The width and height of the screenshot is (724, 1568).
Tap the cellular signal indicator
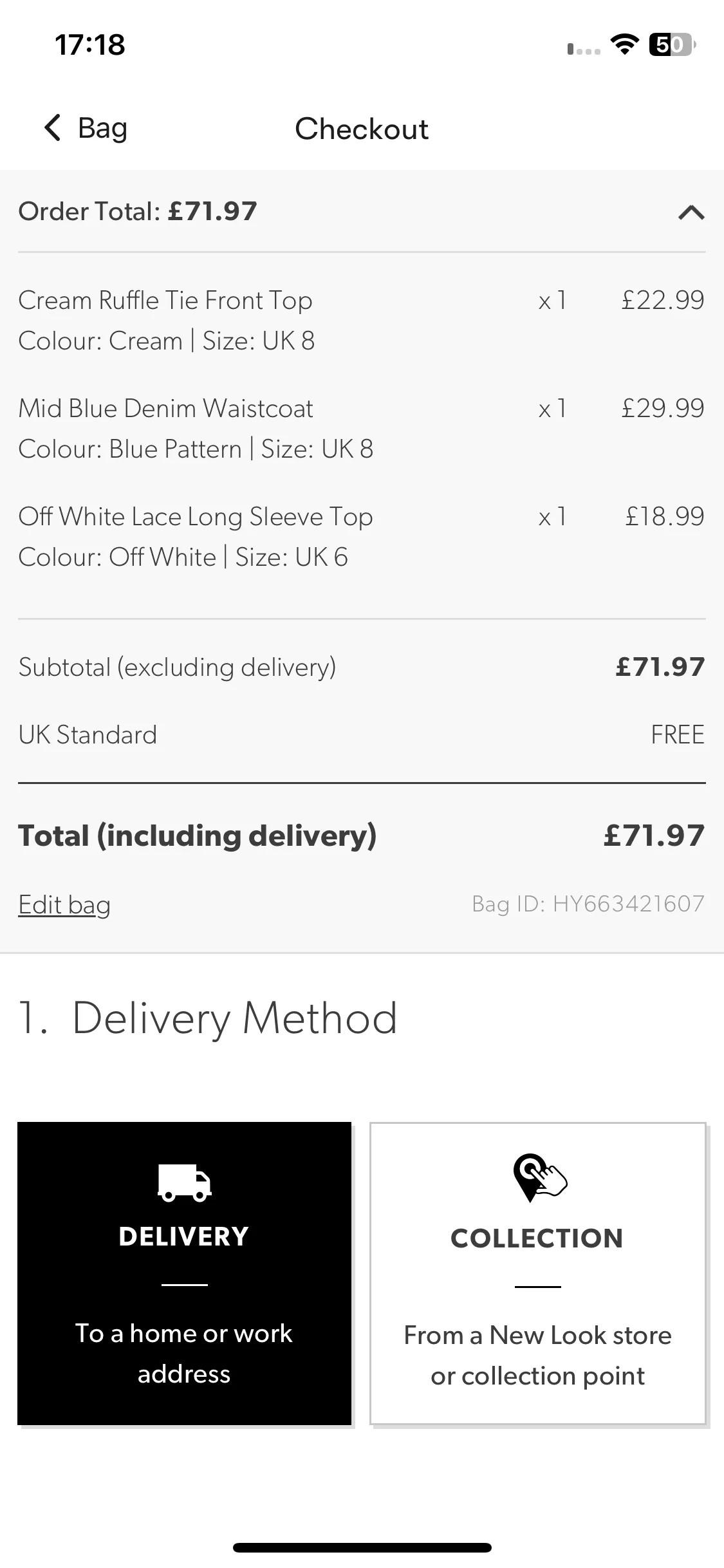pyautogui.click(x=584, y=49)
